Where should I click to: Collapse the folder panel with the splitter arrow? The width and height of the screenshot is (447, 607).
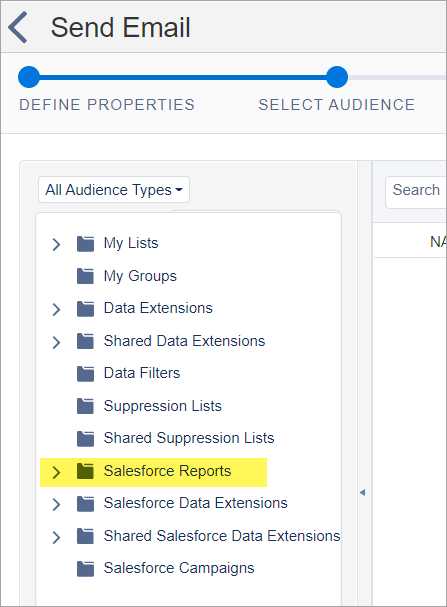click(x=363, y=492)
